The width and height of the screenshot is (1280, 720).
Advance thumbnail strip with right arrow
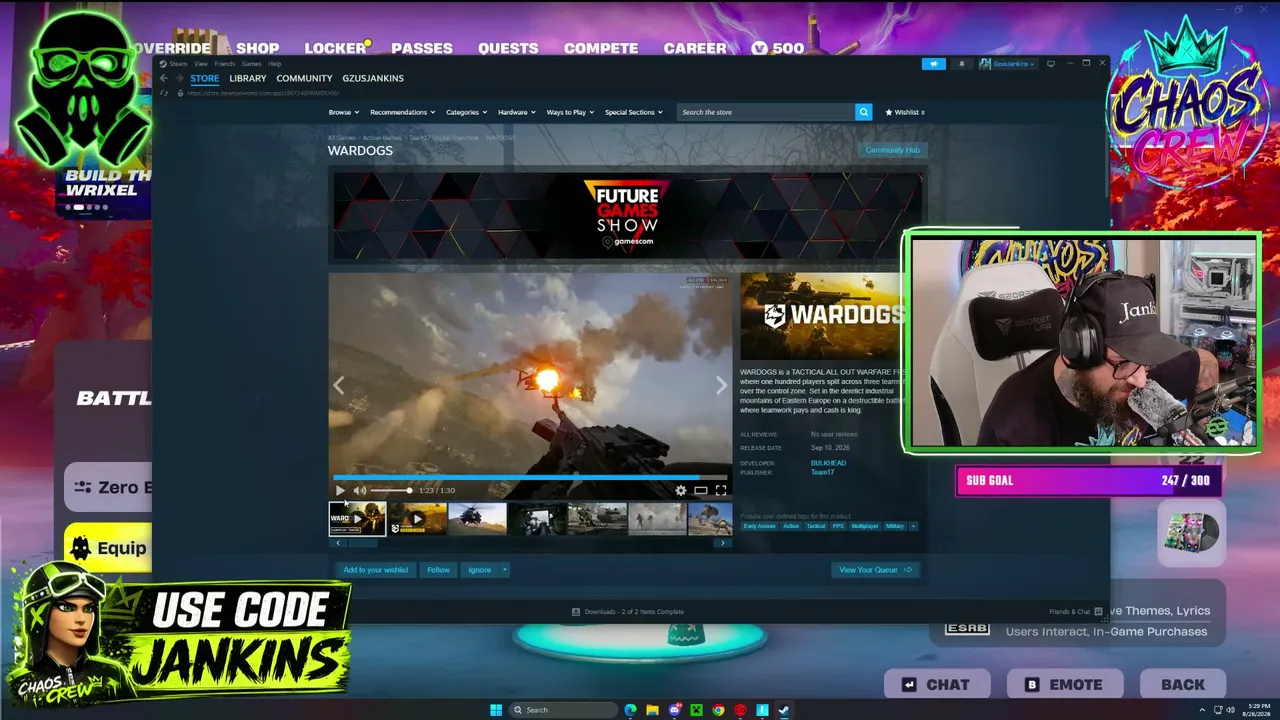pos(723,543)
